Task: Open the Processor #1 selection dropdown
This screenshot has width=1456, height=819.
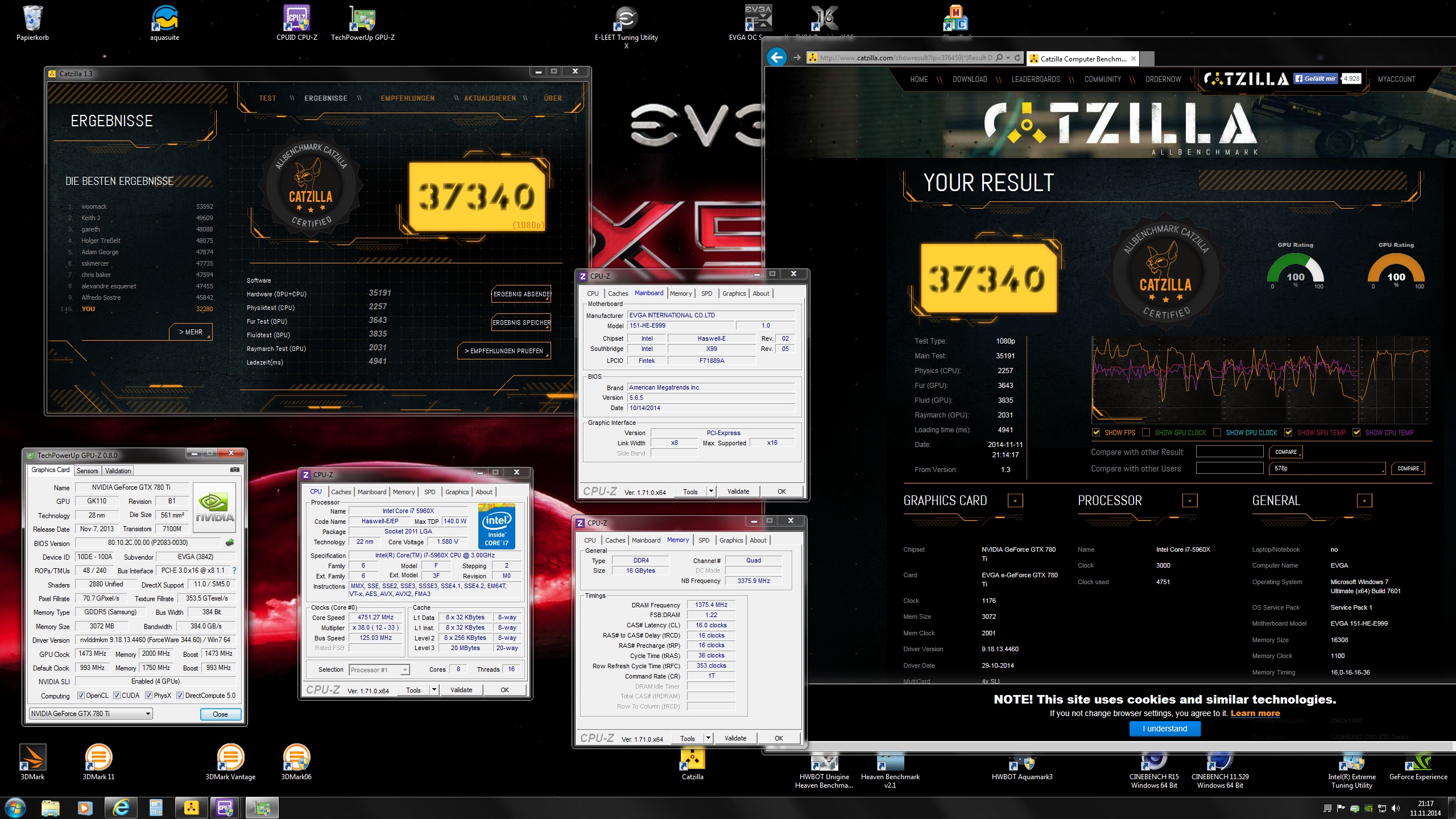Action: click(379, 669)
